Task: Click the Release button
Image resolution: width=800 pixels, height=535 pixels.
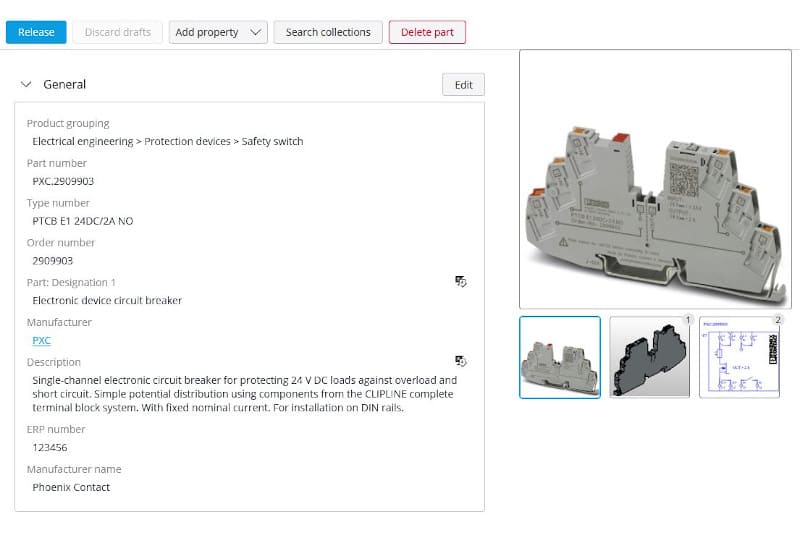Action: pyautogui.click(x=36, y=32)
